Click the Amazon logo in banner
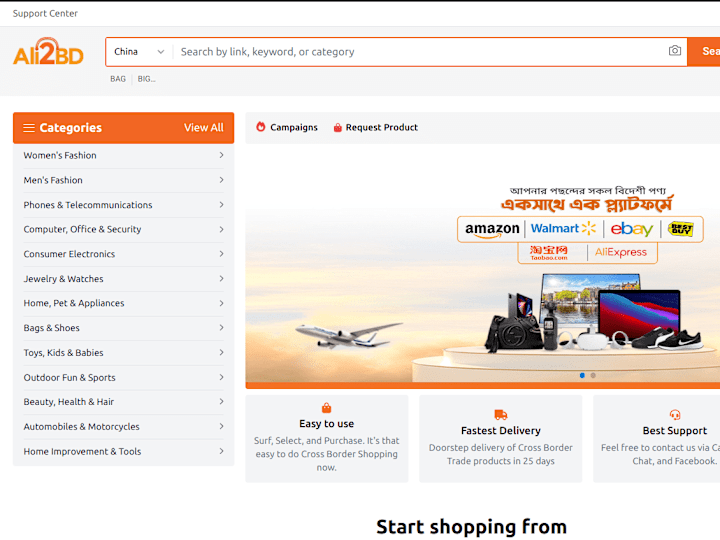This screenshot has width=720, height=540. [x=492, y=229]
